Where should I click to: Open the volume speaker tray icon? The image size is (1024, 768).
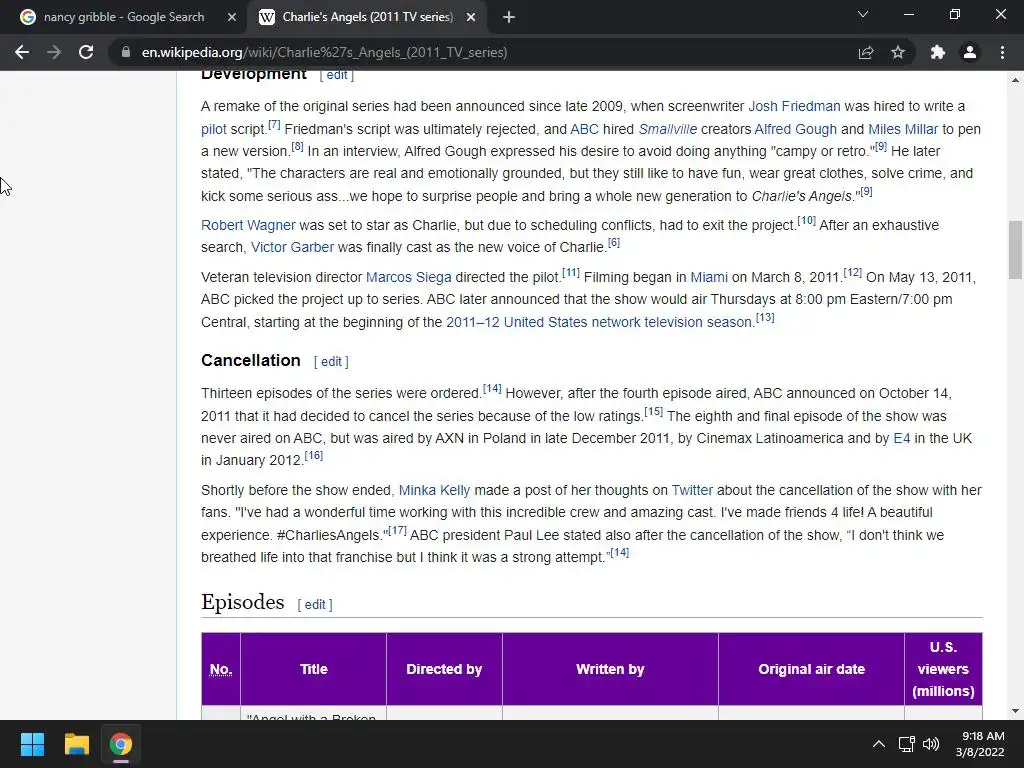(931, 744)
